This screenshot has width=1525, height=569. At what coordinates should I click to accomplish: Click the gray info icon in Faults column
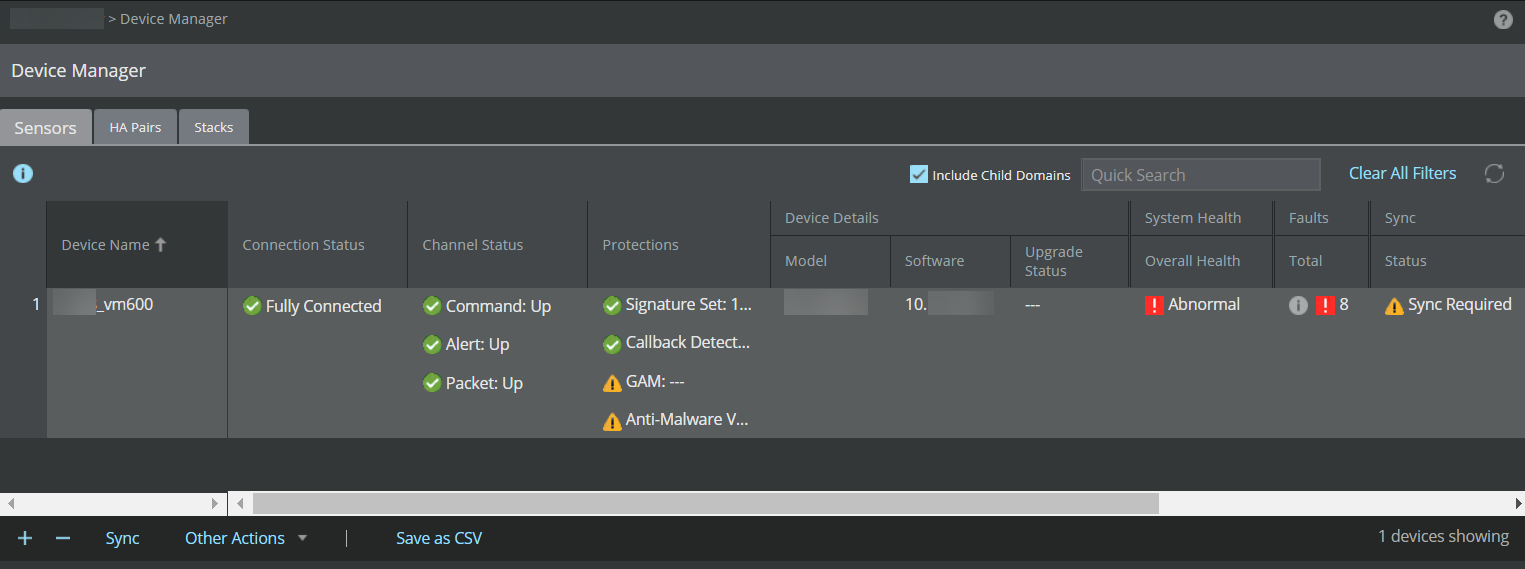click(1298, 306)
